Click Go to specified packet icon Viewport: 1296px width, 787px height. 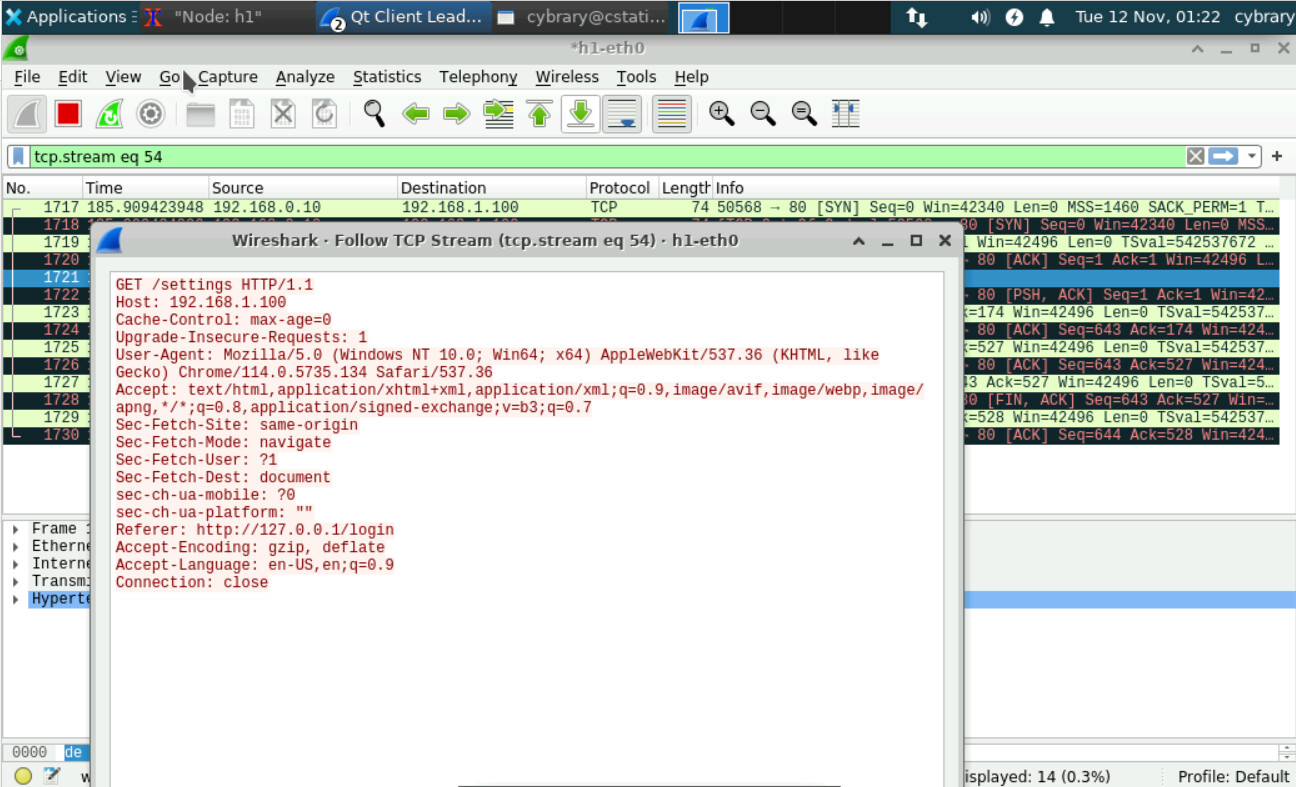click(x=498, y=114)
